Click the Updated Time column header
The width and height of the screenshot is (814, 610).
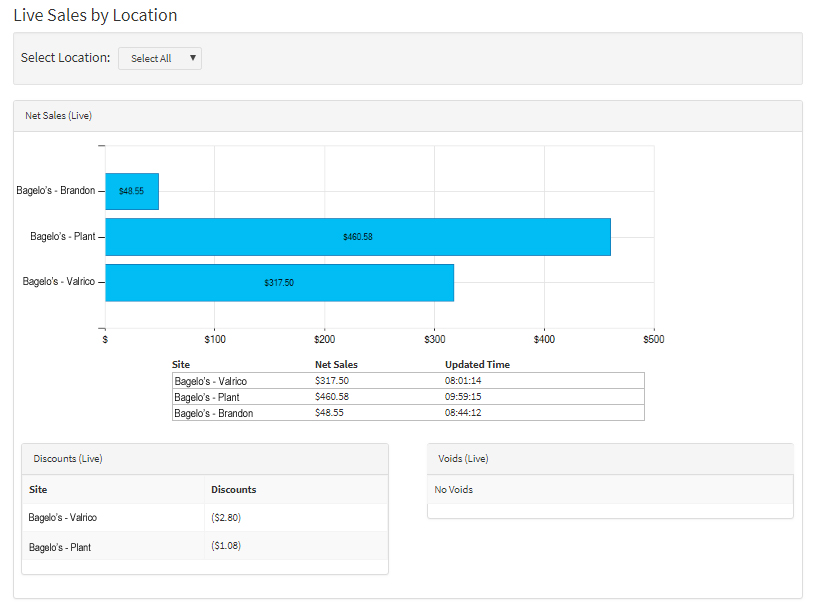477,364
